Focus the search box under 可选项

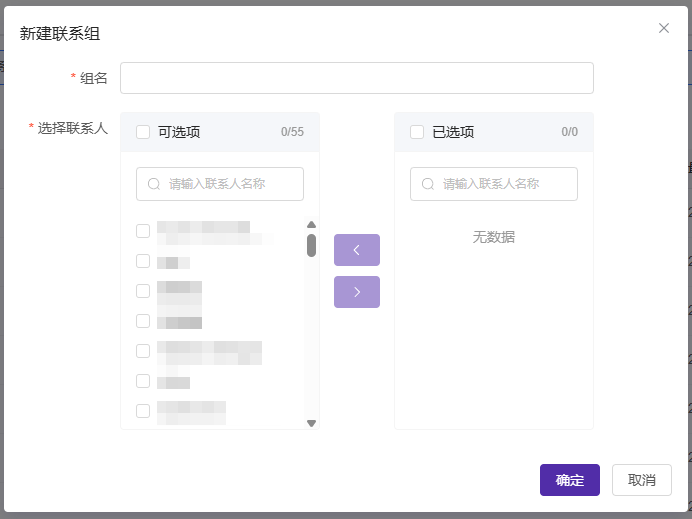pyautogui.click(x=220, y=184)
